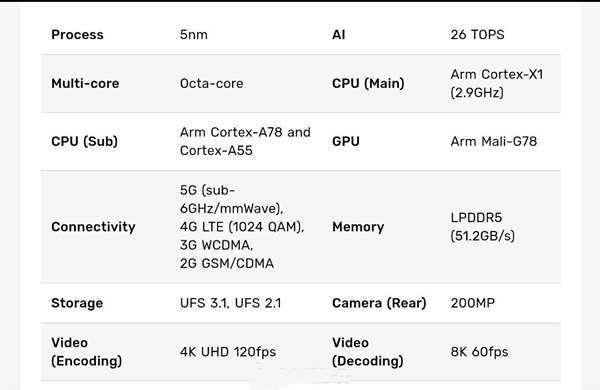Click the Process label cell
This screenshot has height=390, width=600.
point(77,34)
